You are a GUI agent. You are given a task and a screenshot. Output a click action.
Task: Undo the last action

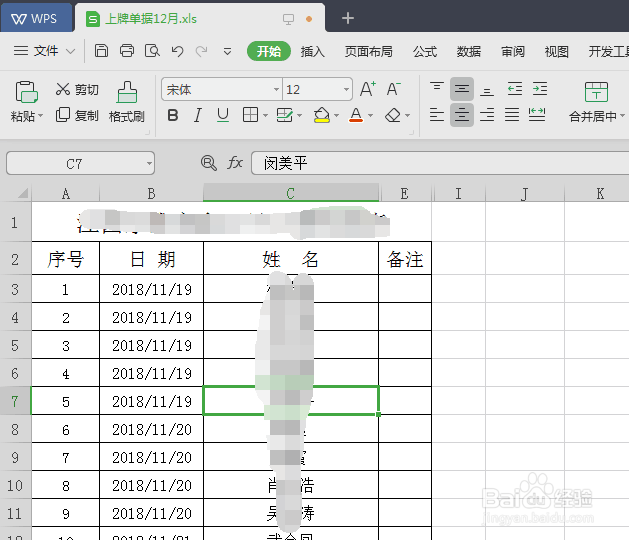[177, 51]
